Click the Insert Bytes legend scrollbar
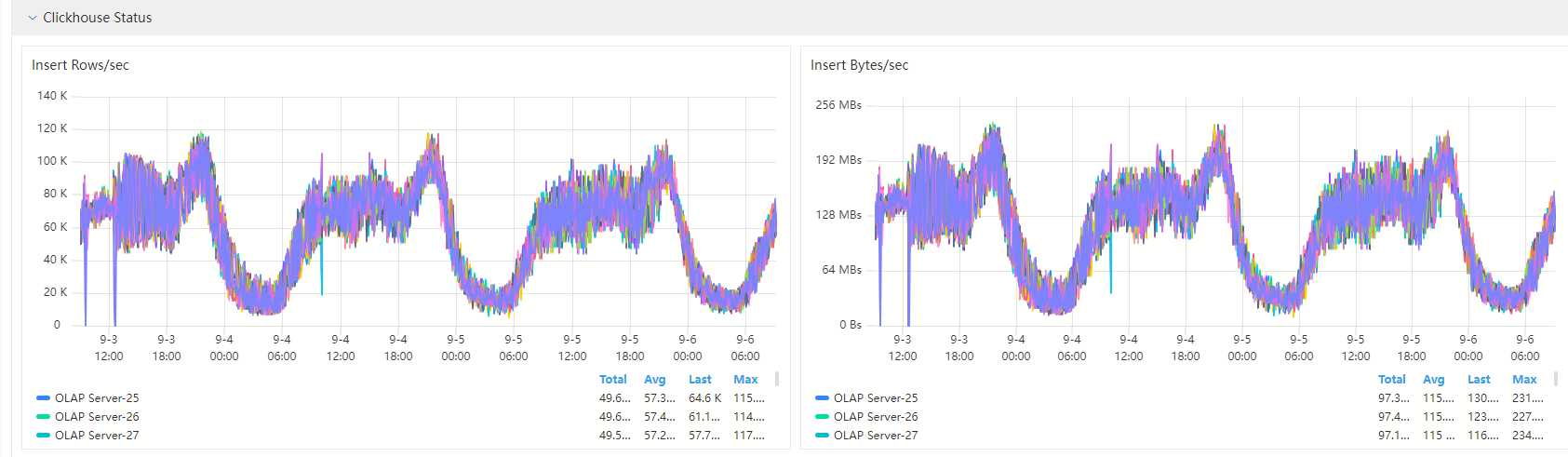This screenshot has height=457, width=1568. [x=1556, y=379]
